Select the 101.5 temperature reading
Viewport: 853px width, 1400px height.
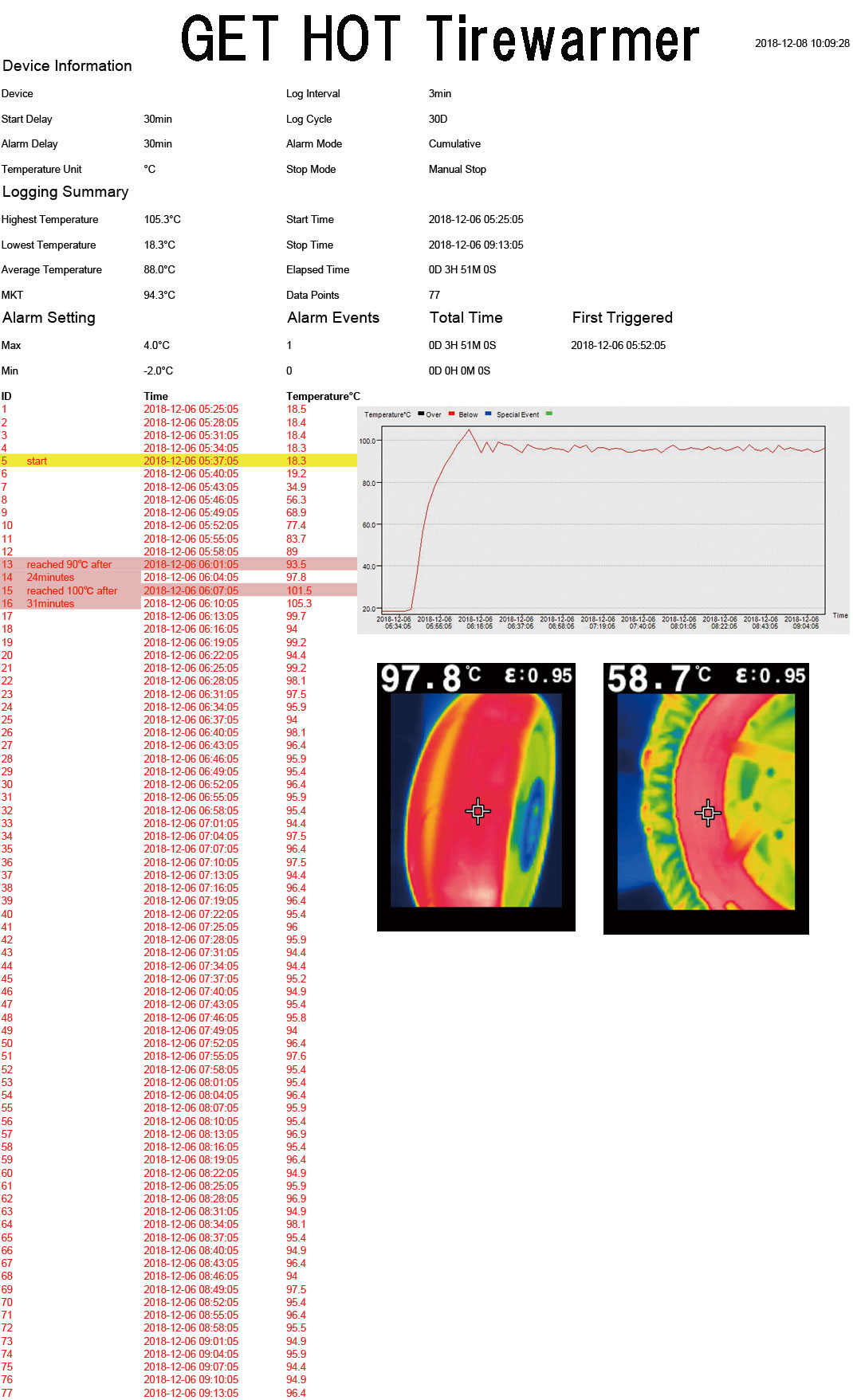click(299, 591)
